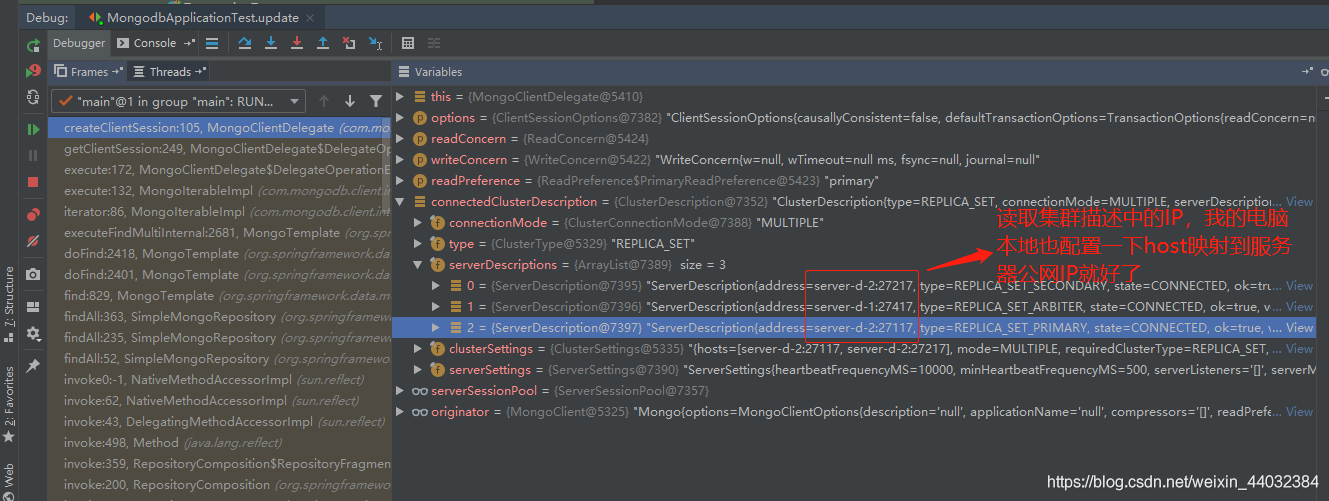Select frame createClientSession:105, MongoClientDelegate

click(x=220, y=128)
